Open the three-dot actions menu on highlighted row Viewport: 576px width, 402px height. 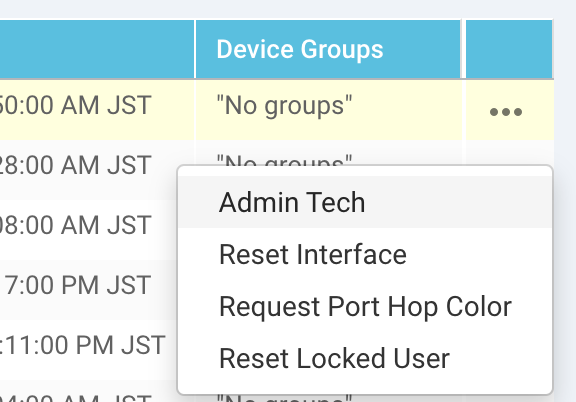506,112
